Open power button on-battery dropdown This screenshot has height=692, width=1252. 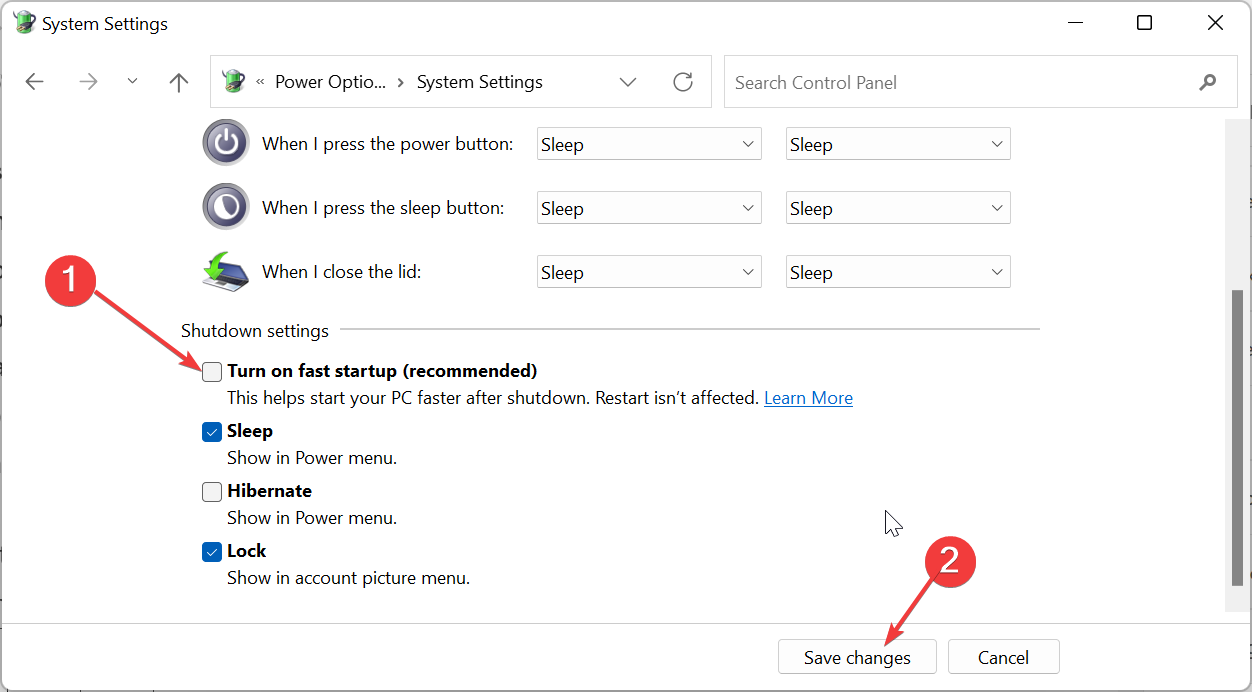(x=649, y=144)
